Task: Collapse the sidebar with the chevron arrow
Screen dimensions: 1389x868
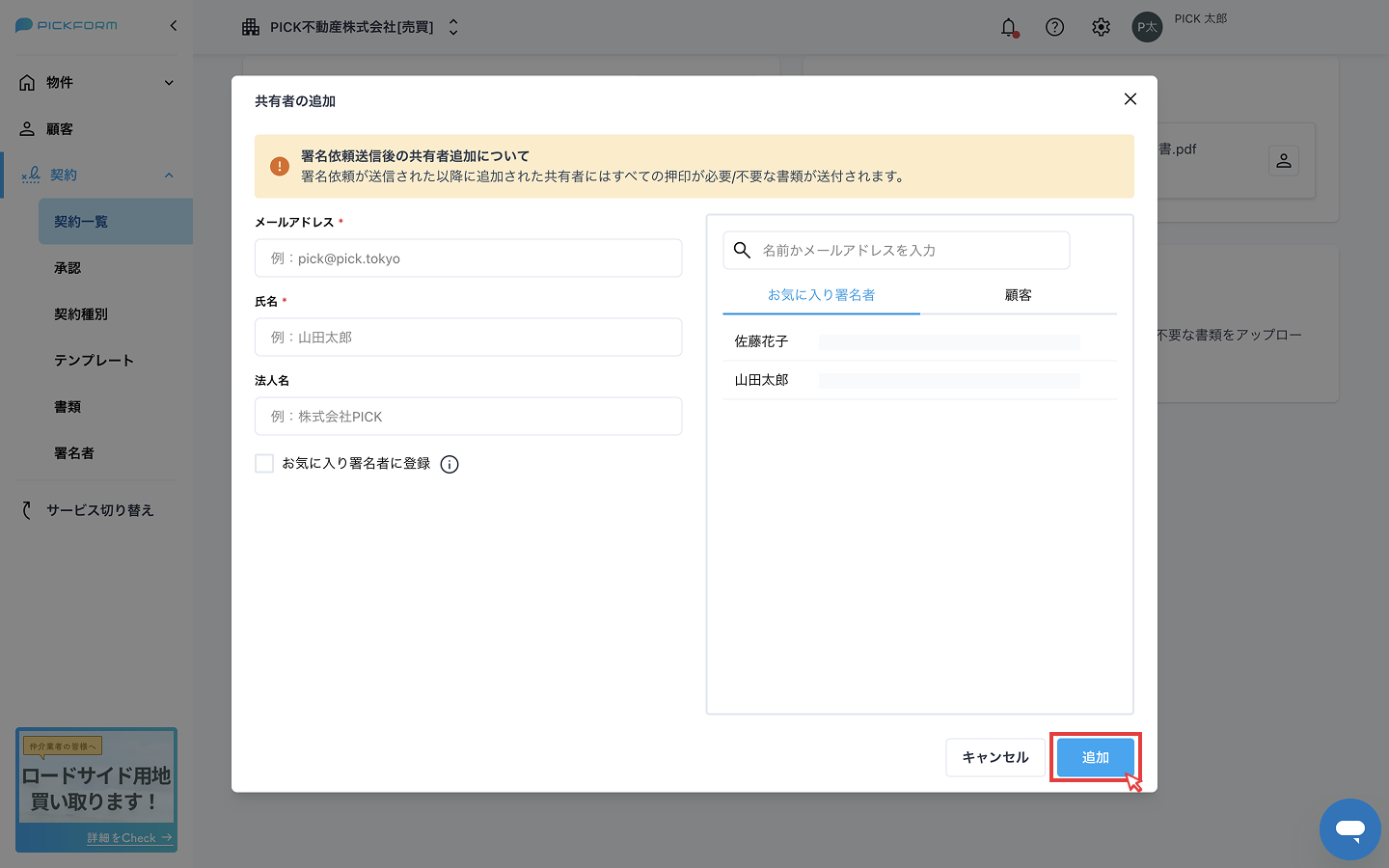Action: tap(174, 26)
